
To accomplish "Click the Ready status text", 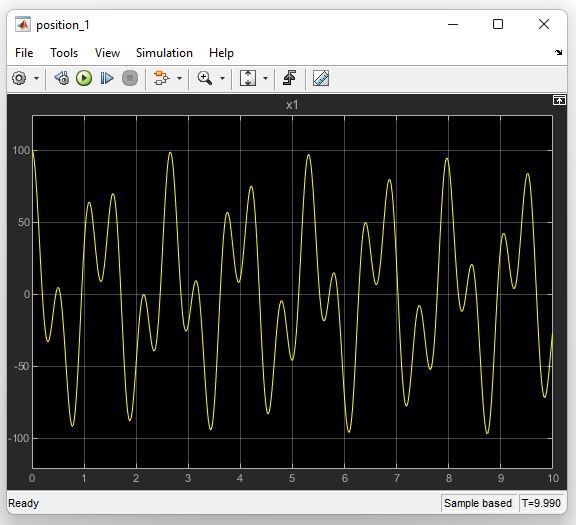I will [x=24, y=503].
